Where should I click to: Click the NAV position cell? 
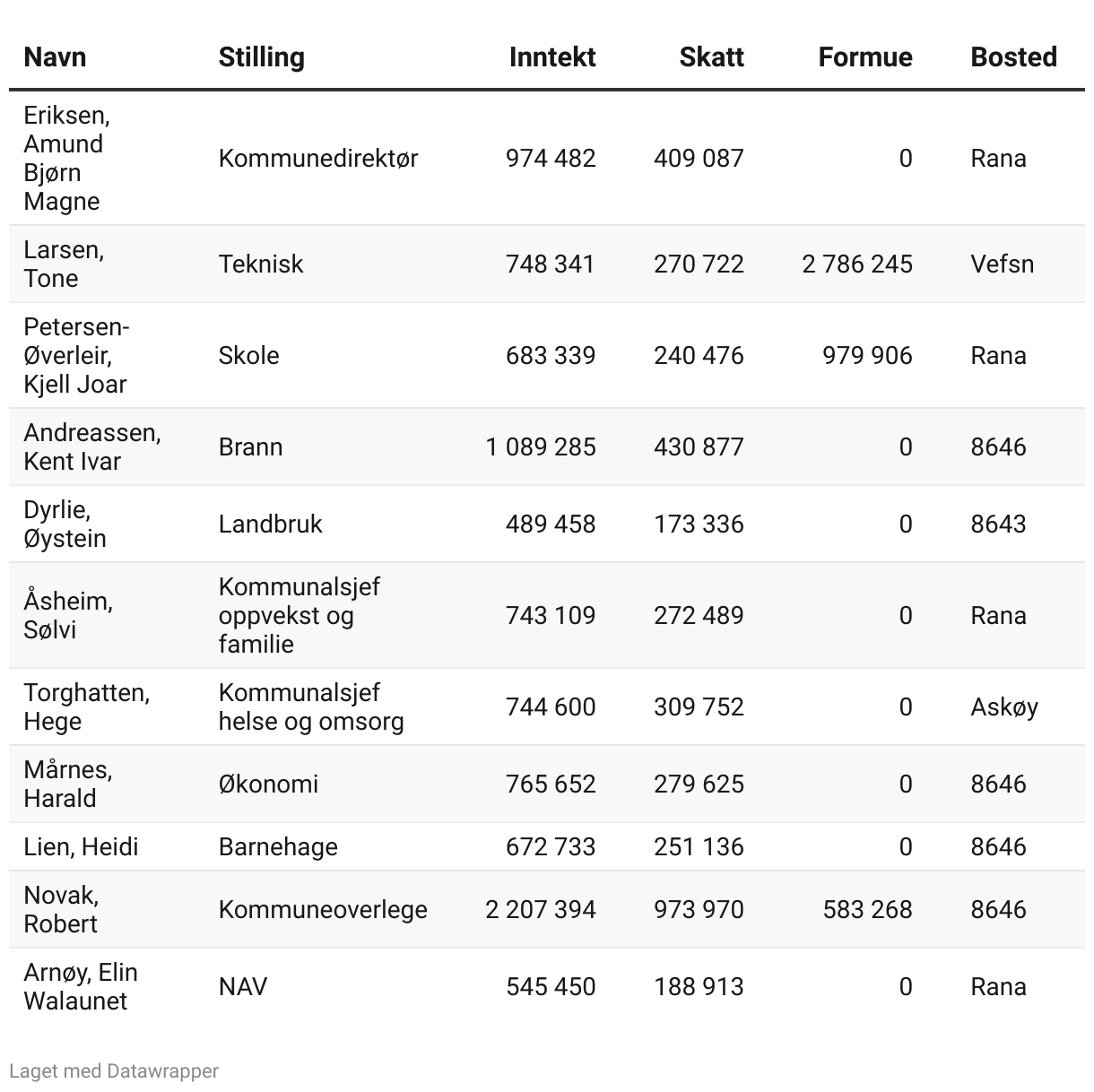tap(243, 987)
